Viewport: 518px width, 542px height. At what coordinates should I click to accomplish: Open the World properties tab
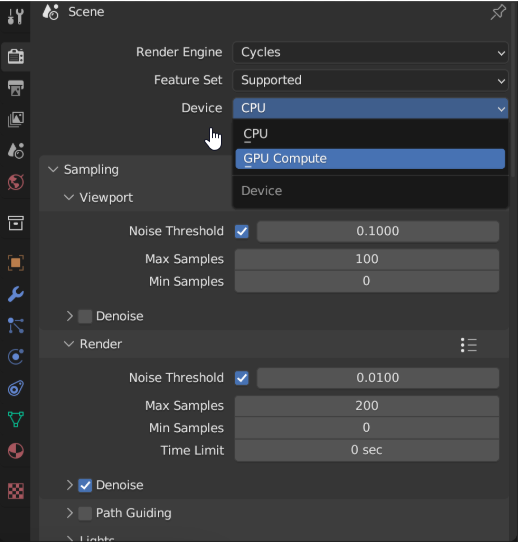pos(16,182)
